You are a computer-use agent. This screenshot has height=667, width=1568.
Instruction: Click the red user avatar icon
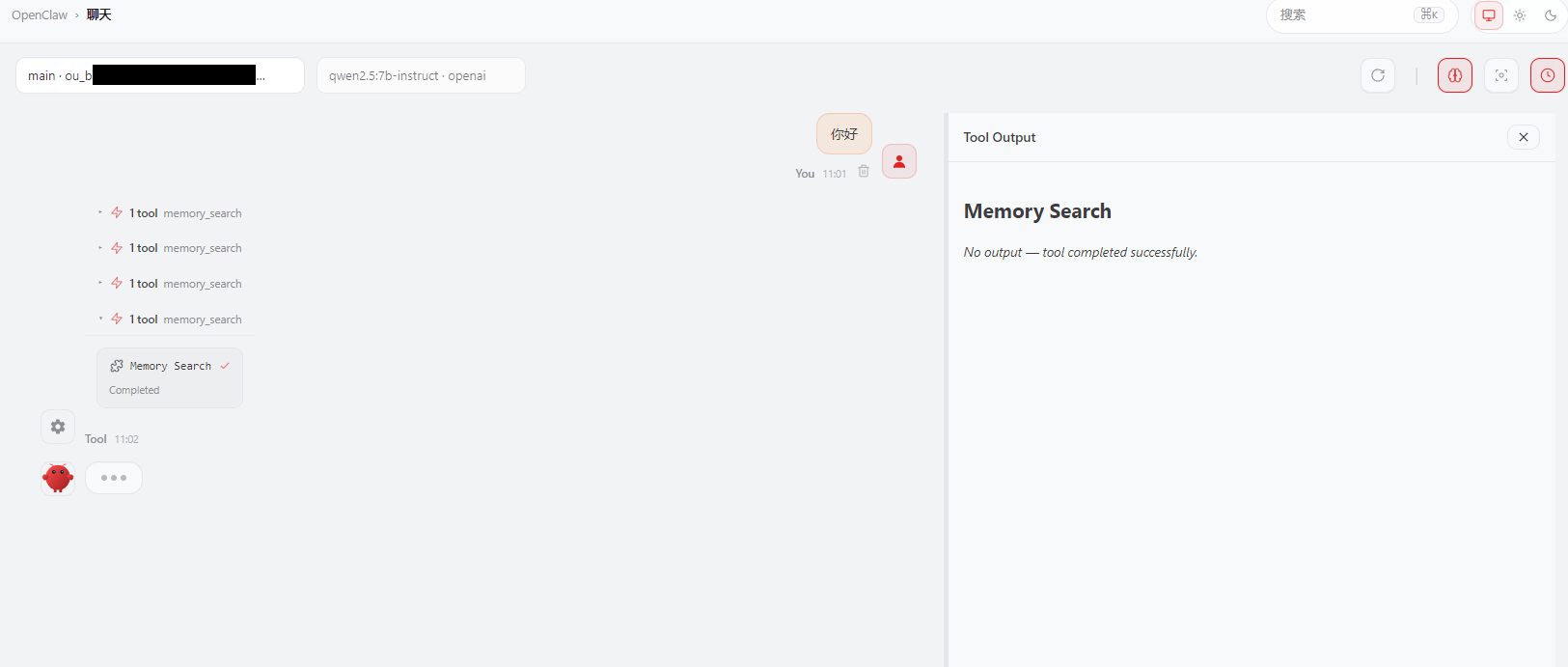pos(899,161)
